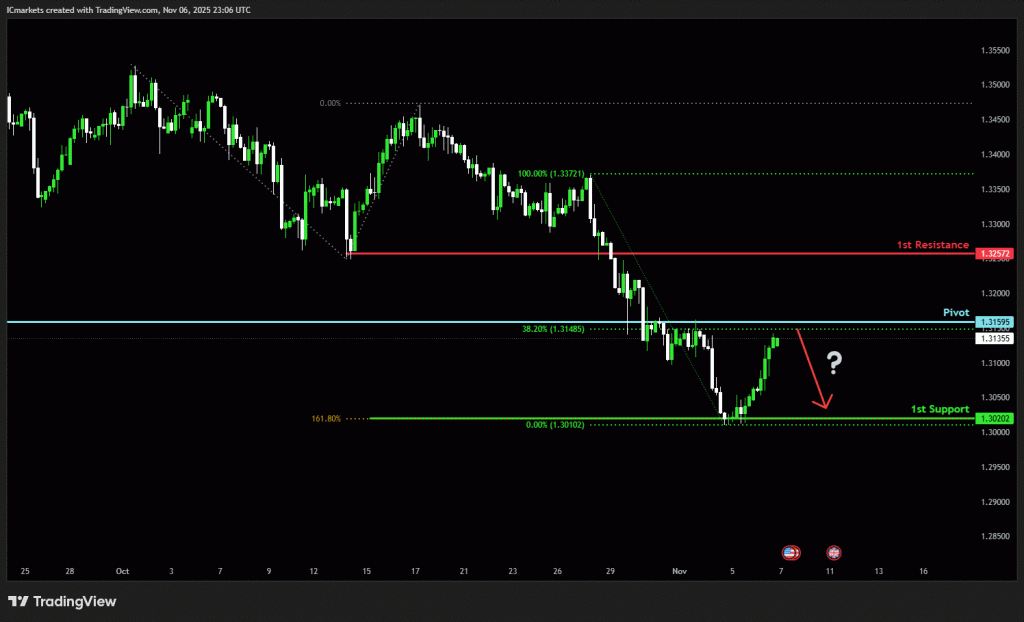
Task: Select the 1st Support text label
Action: [939, 409]
